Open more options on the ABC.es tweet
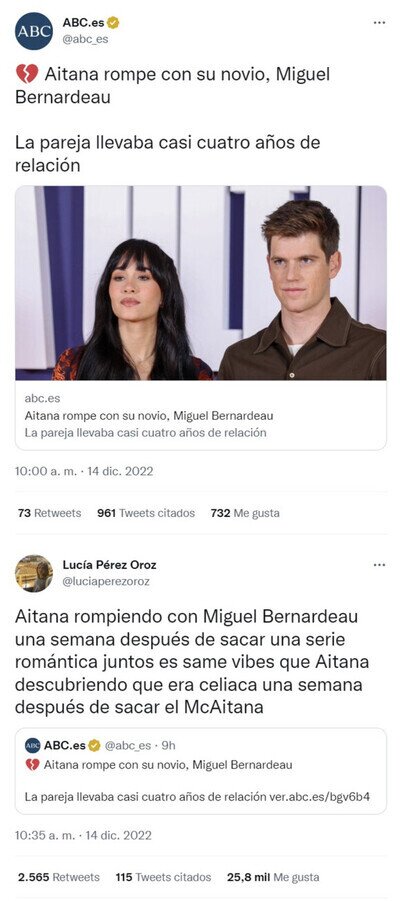400x901 pixels. (x=379, y=22)
